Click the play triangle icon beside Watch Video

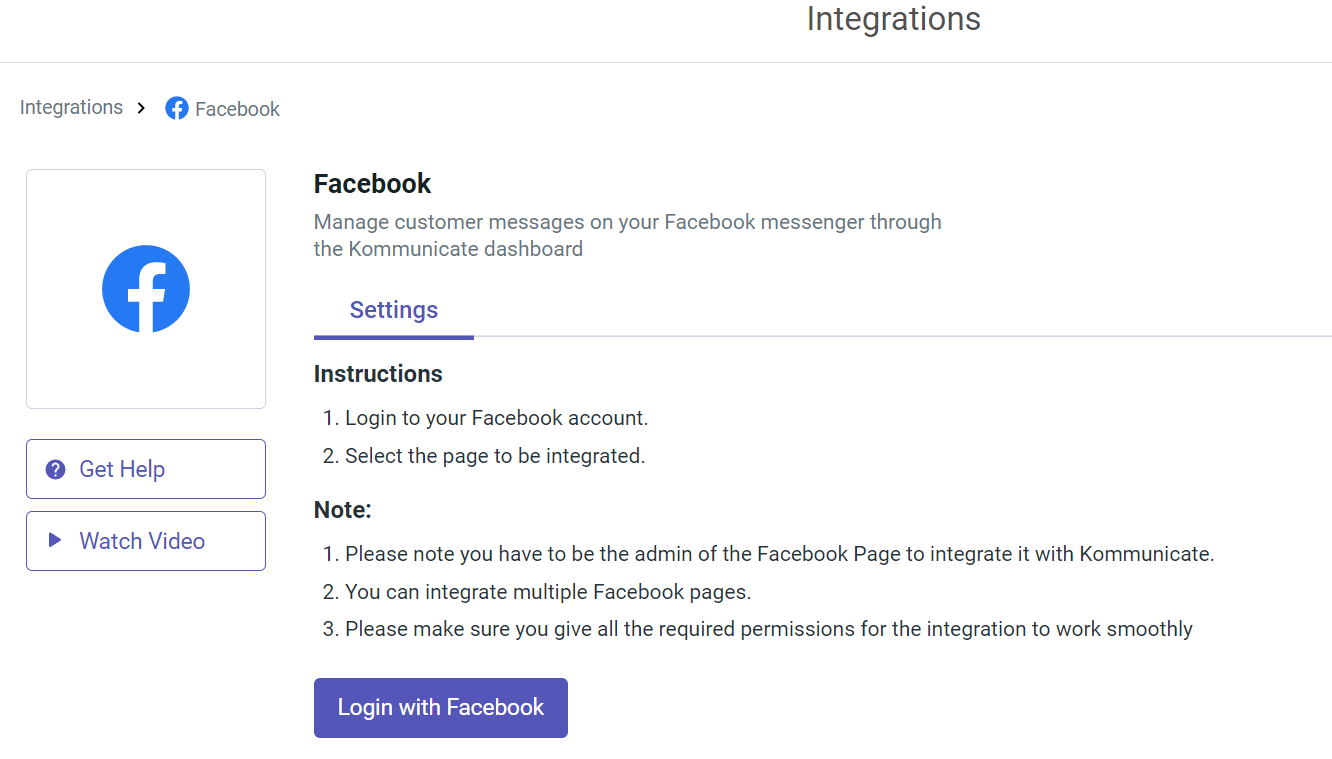[56, 540]
